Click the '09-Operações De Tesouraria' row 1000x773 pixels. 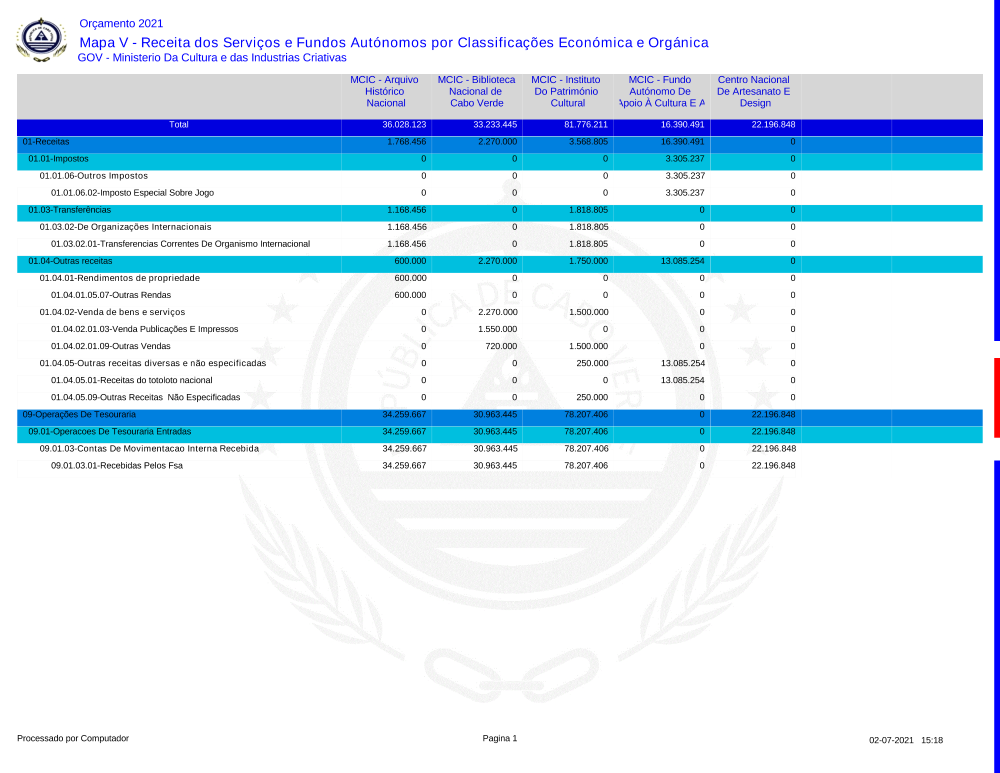[79, 414]
